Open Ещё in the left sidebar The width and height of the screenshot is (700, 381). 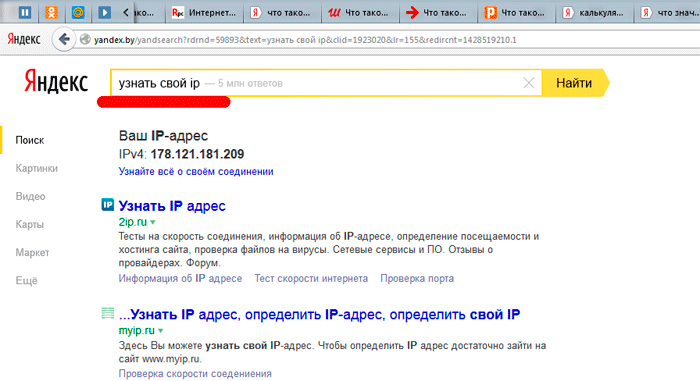click(x=26, y=281)
